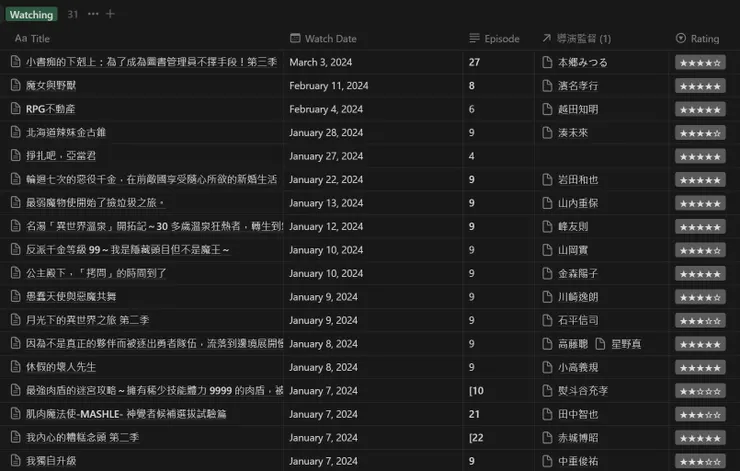This screenshot has width=740, height=471.
Task: Click page icon of director 田中智也
Action: (547, 414)
